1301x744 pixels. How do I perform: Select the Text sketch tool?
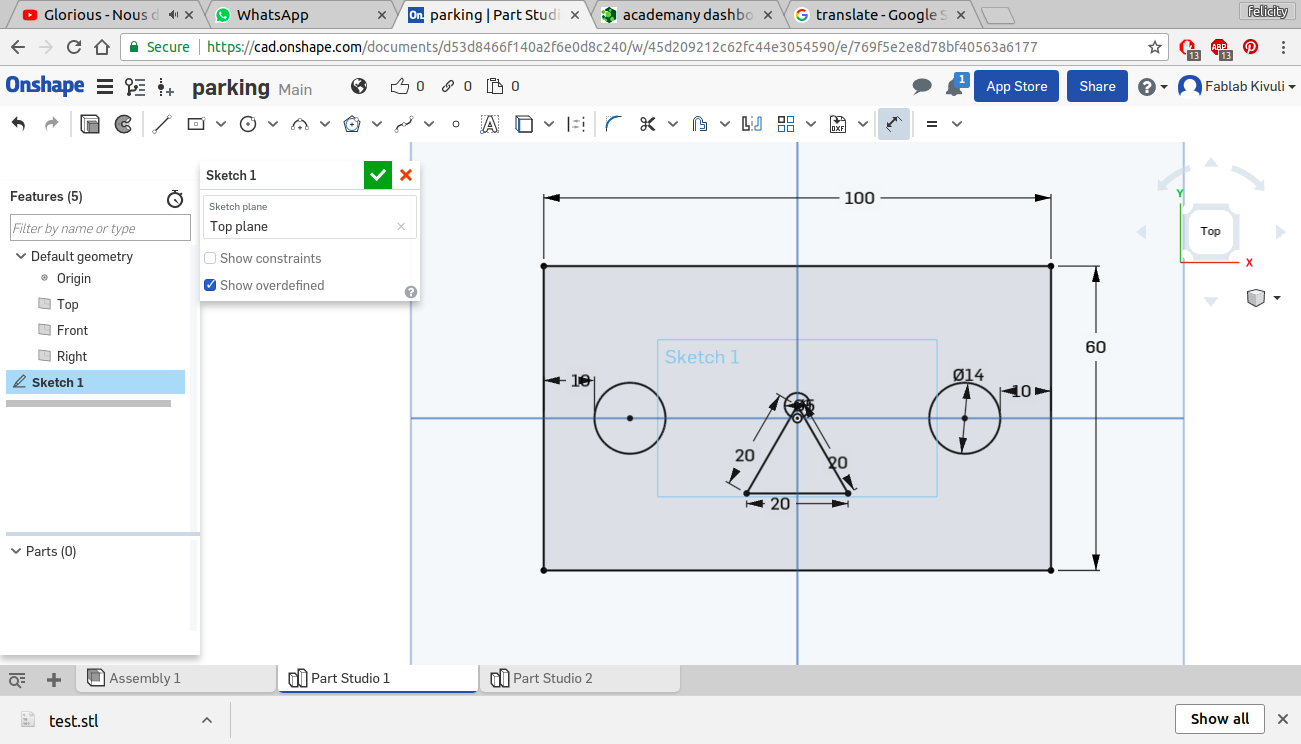tap(489, 124)
